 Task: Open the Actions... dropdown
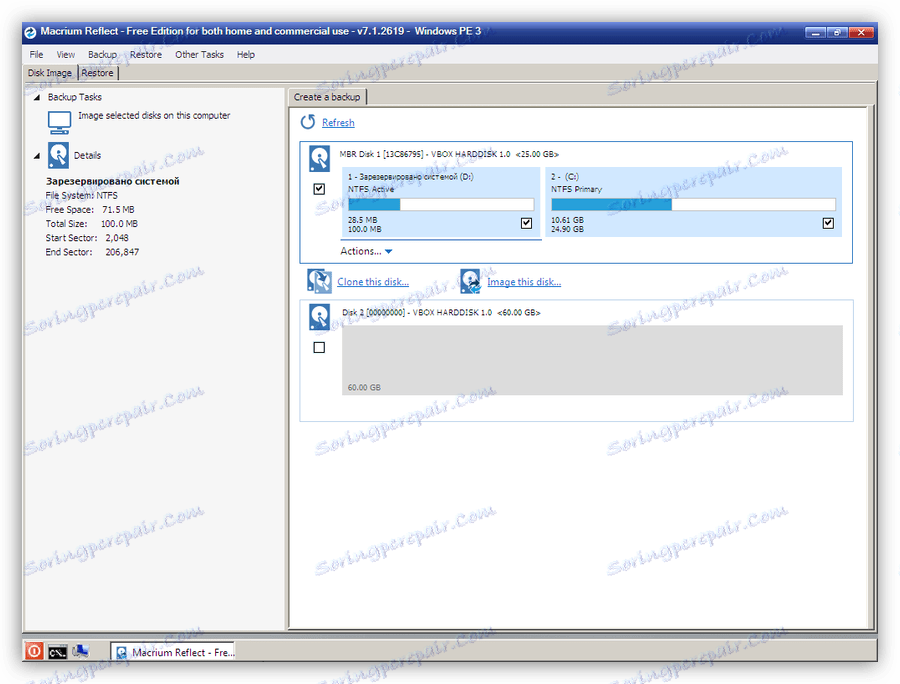point(366,251)
